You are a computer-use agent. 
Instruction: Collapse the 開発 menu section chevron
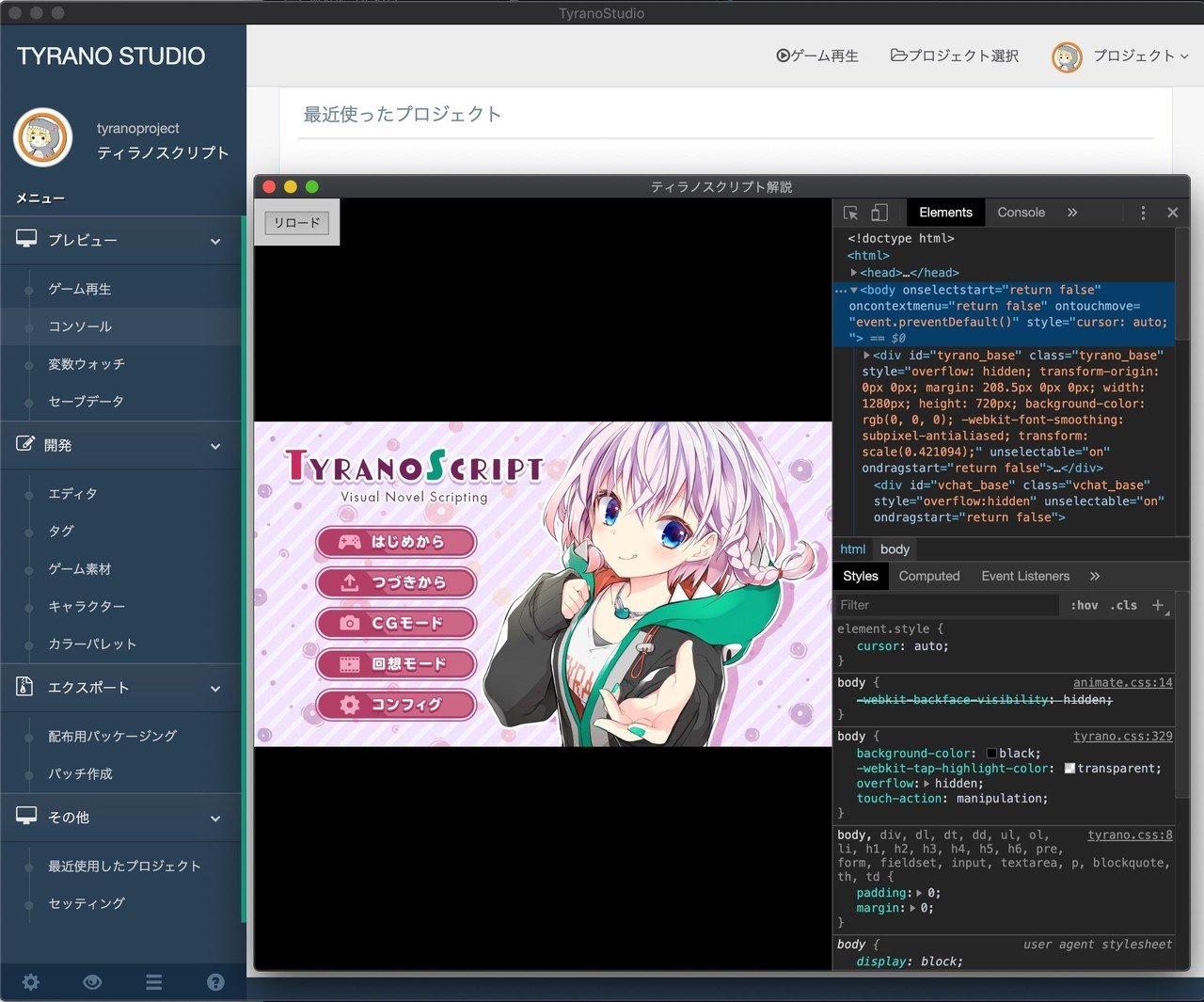click(215, 446)
